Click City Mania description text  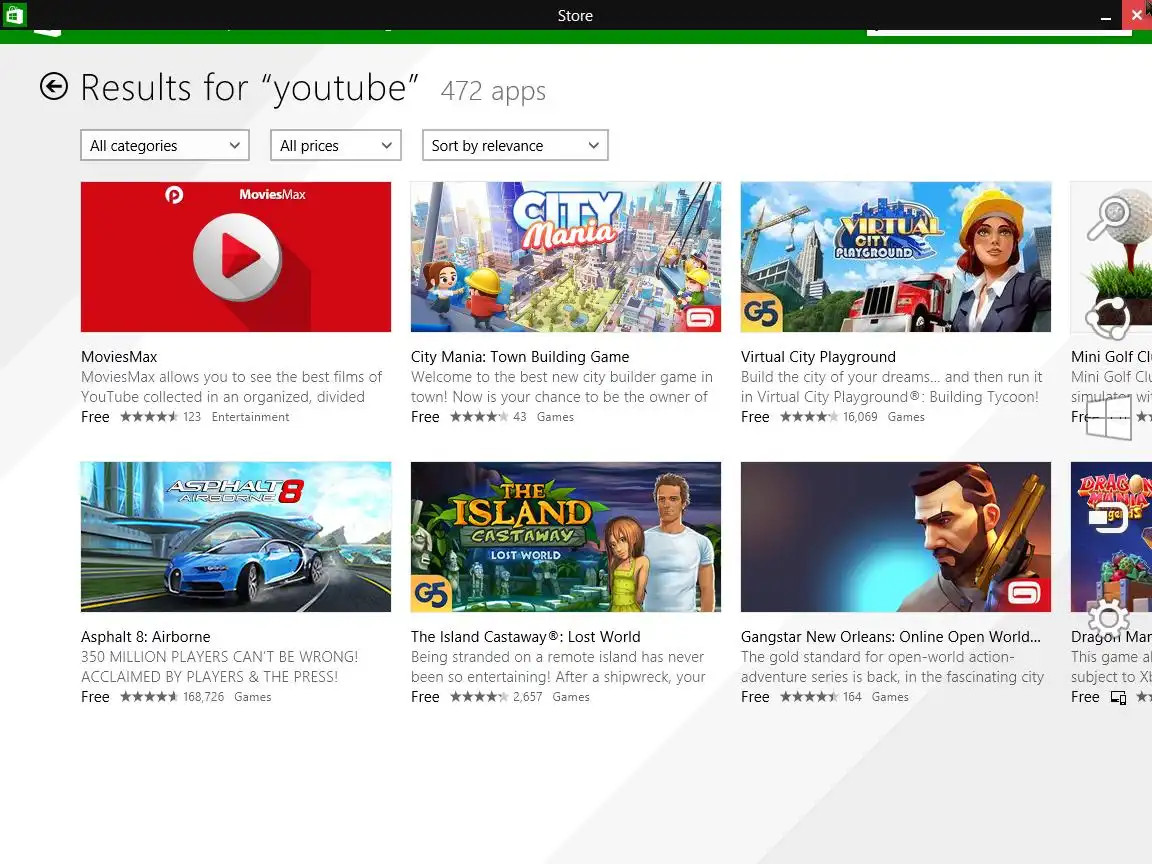coord(562,387)
